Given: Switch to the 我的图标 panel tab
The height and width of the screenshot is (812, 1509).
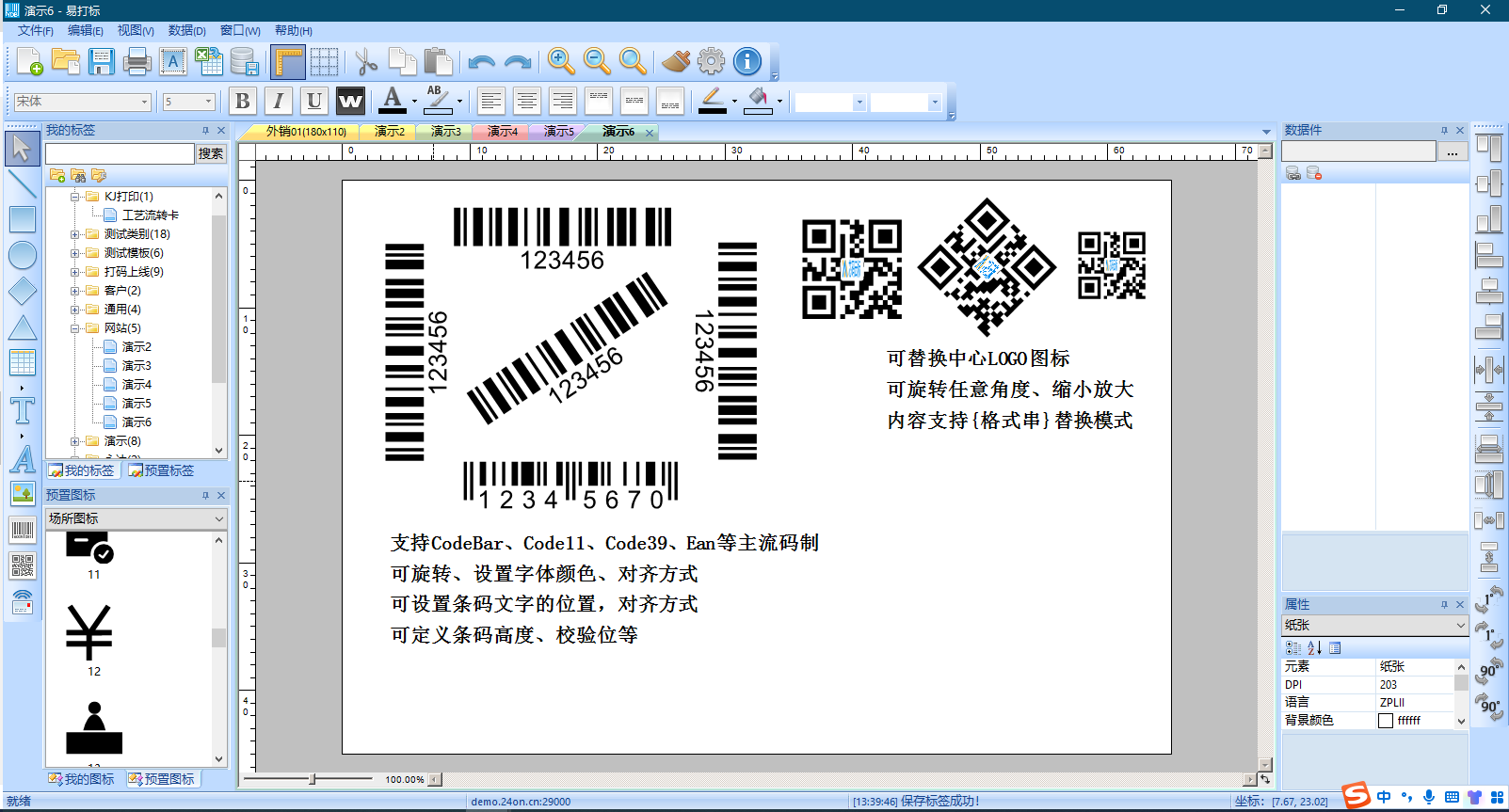Looking at the screenshot, I should tap(83, 779).
